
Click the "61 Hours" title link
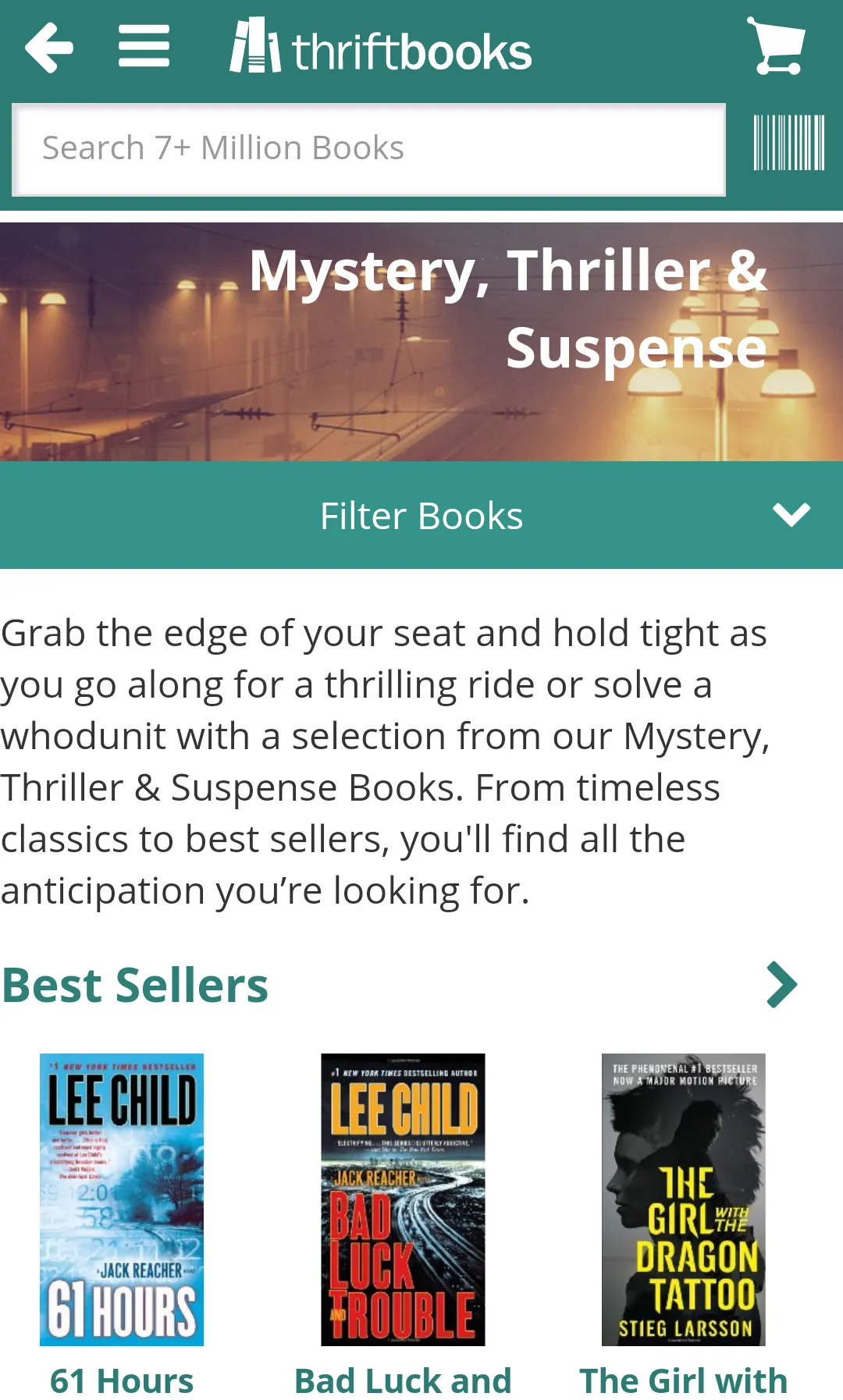pos(122,1380)
